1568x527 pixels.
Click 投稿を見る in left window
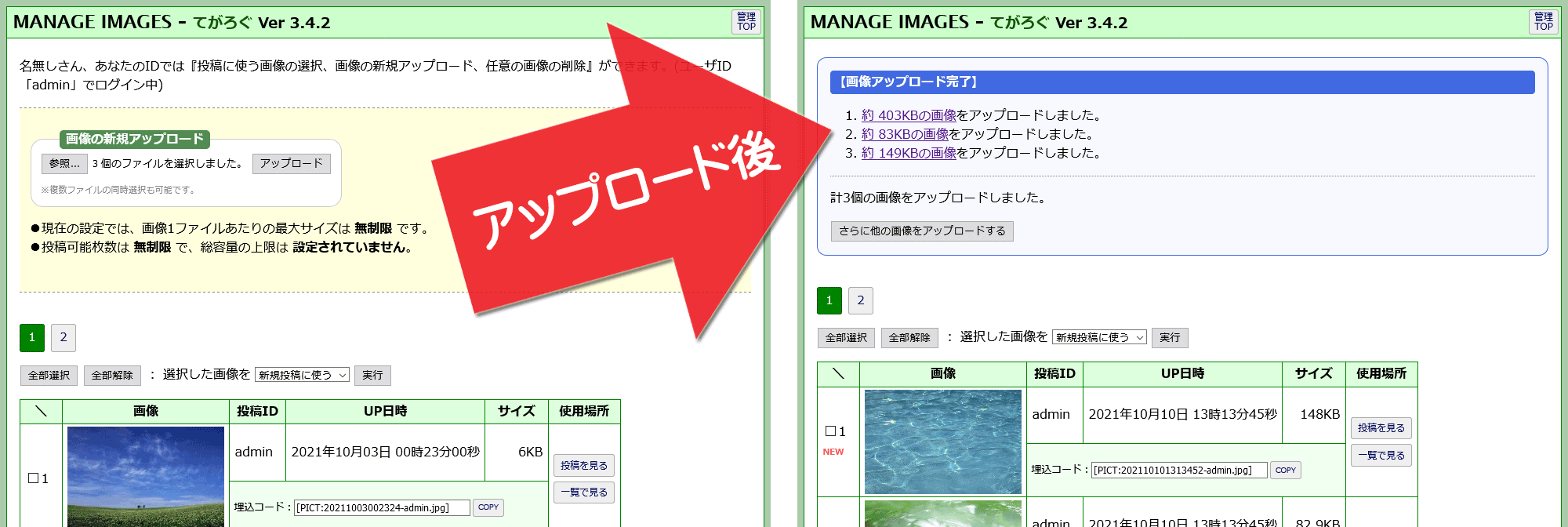[584, 465]
